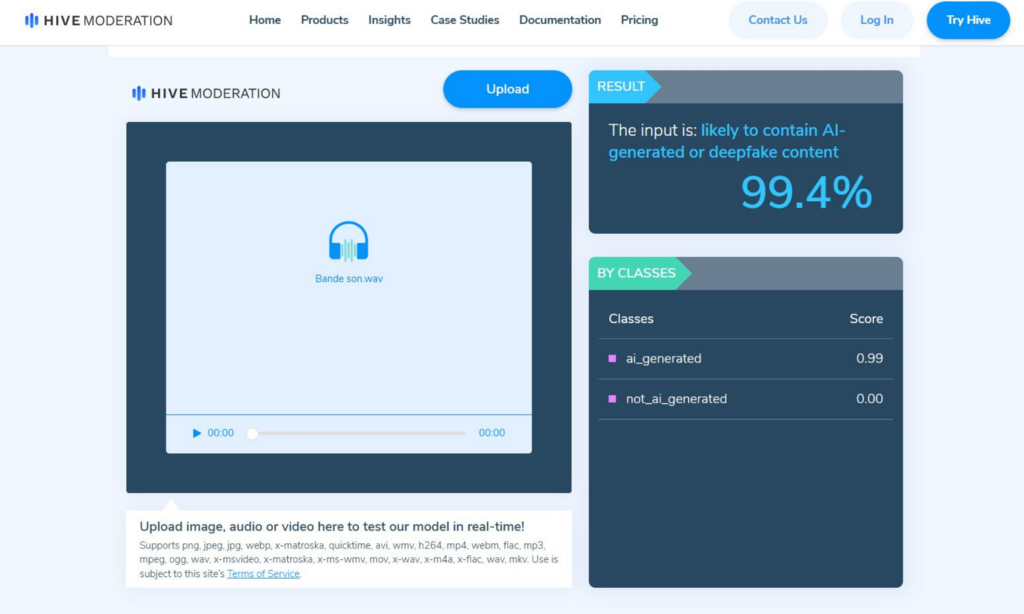This screenshot has height=614, width=1024.
Task: Click the audio seek slider handle
Action: (252, 433)
